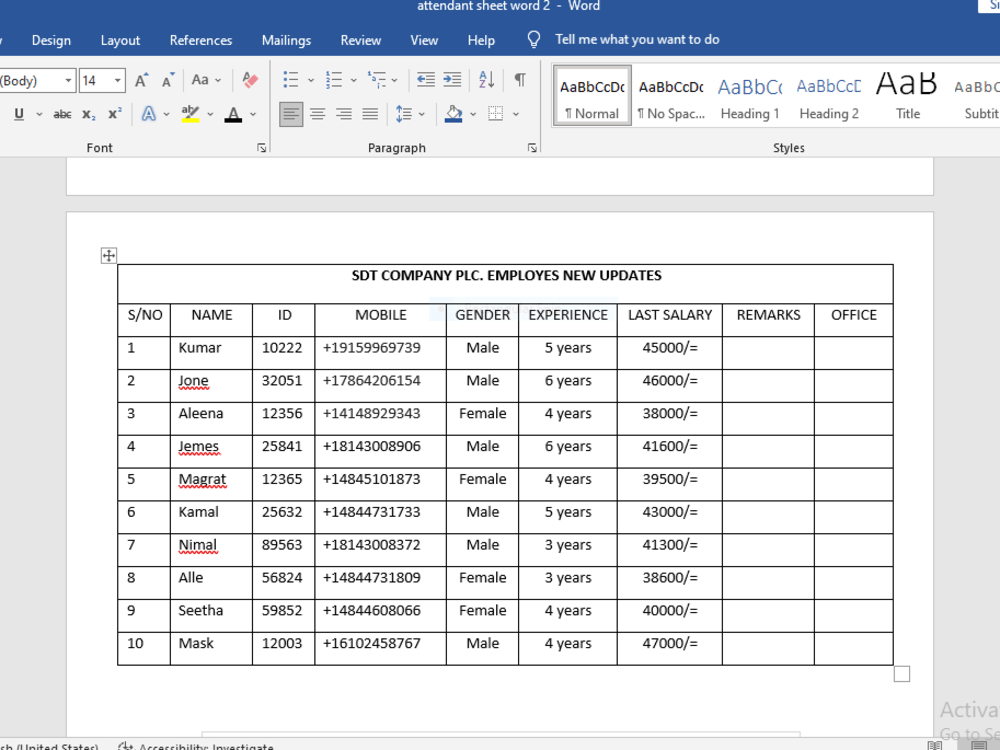Click the Multilevel List icon
Viewport: 1000px width, 750px height.
[x=377, y=80]
